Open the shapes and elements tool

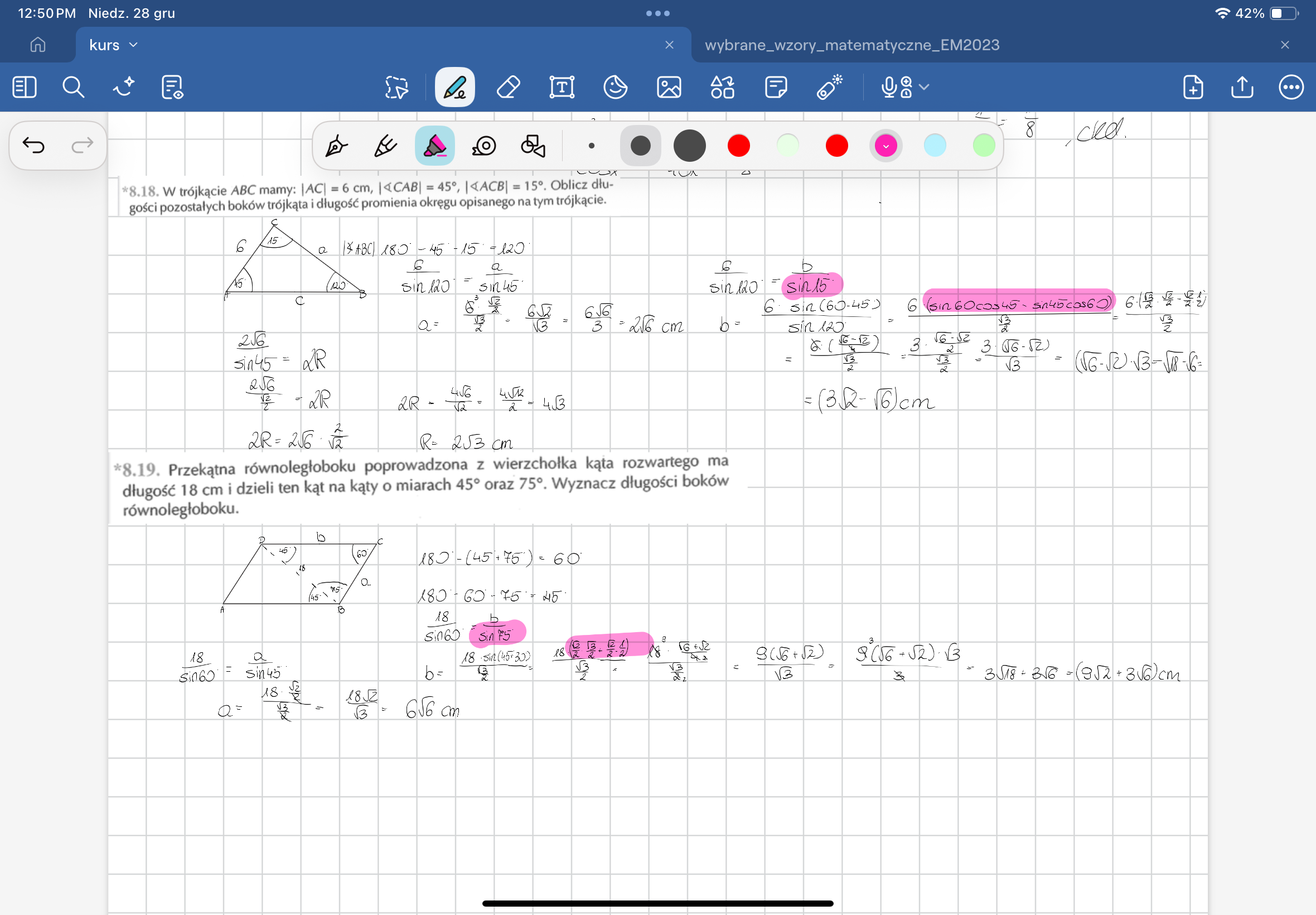tap(722, 88)
